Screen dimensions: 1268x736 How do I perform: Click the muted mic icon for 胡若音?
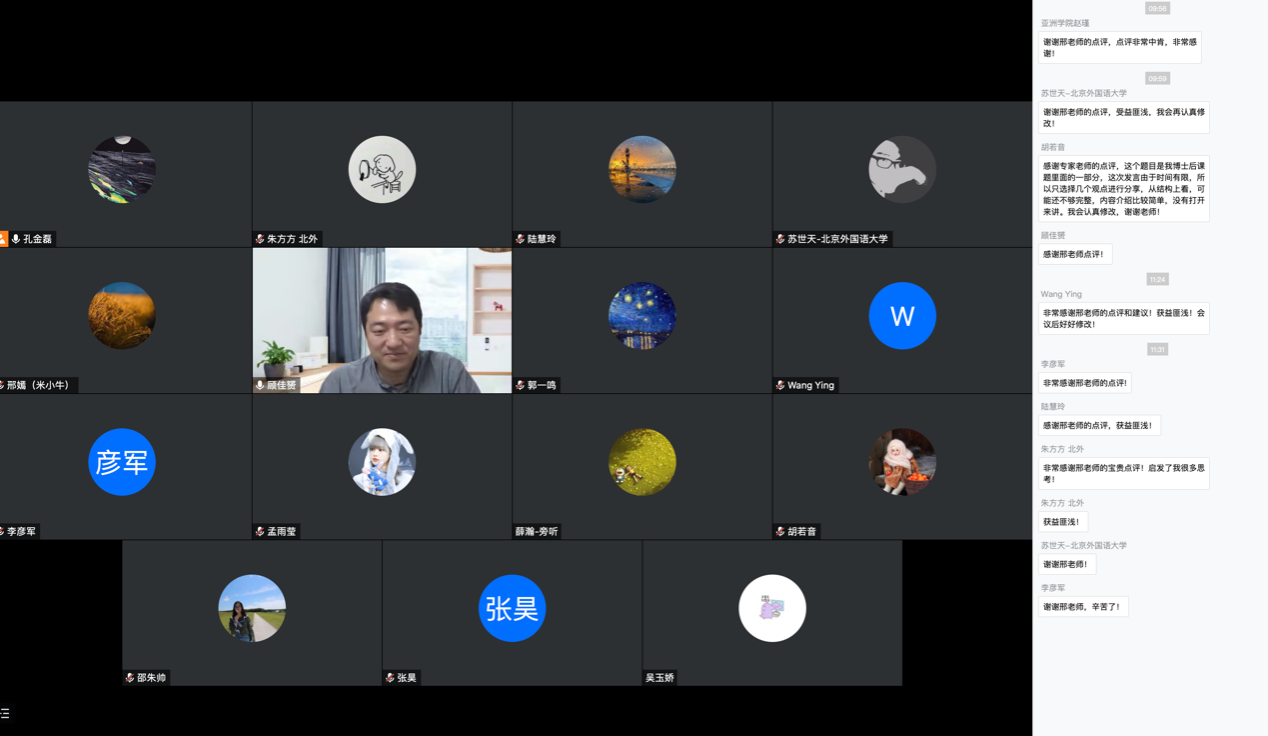780,531
